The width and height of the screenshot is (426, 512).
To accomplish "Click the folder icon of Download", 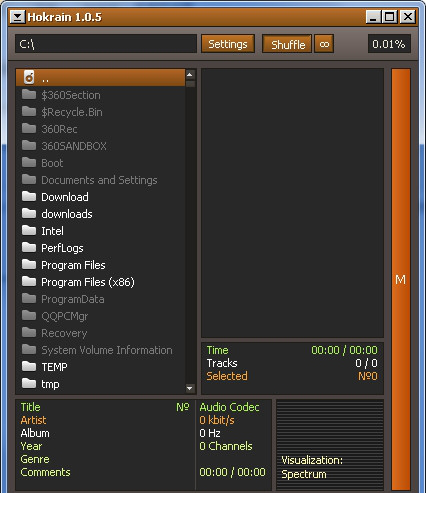I will click(29, 197).
